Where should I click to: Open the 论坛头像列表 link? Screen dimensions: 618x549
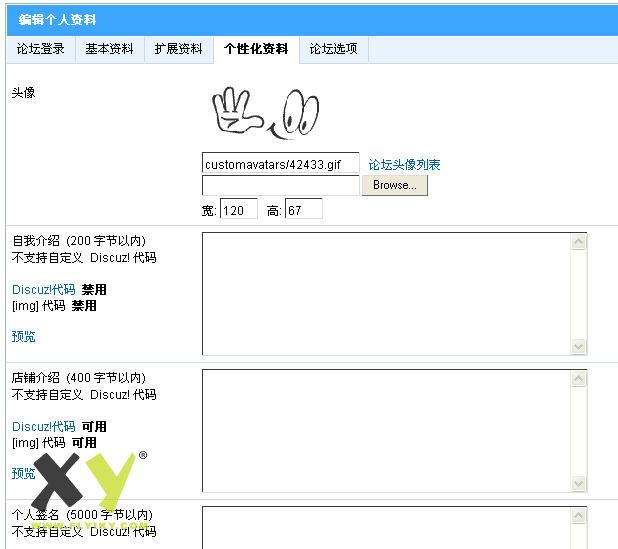tap(404, 165)
